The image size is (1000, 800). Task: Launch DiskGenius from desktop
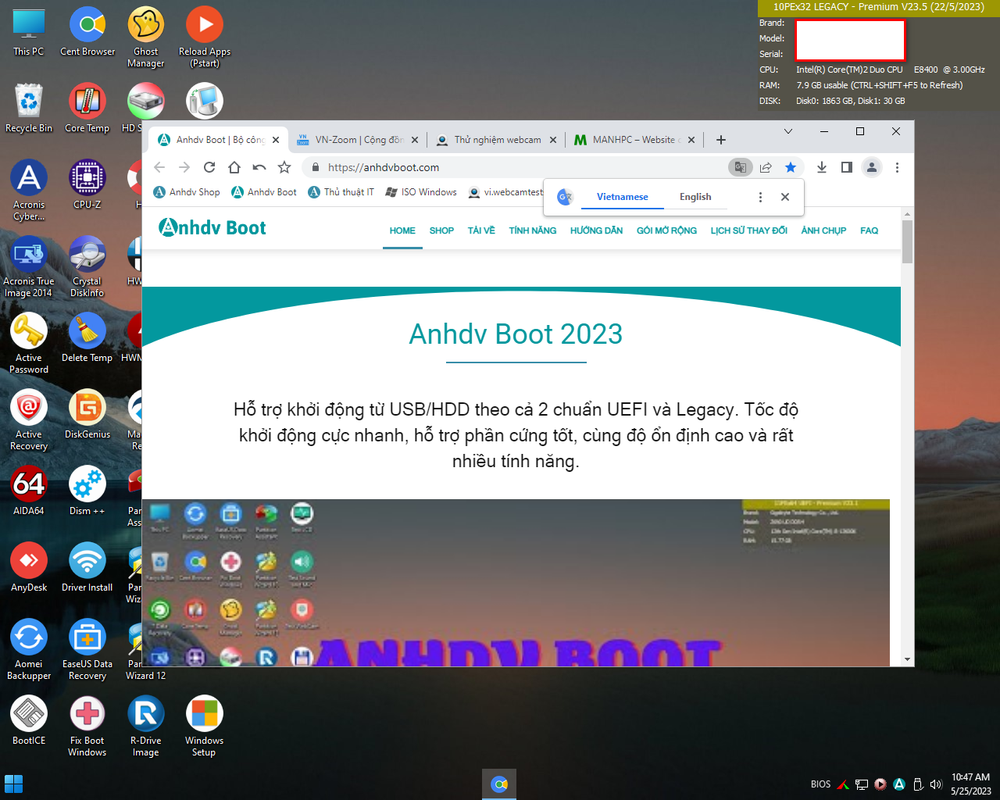click(x=87, y=415)
